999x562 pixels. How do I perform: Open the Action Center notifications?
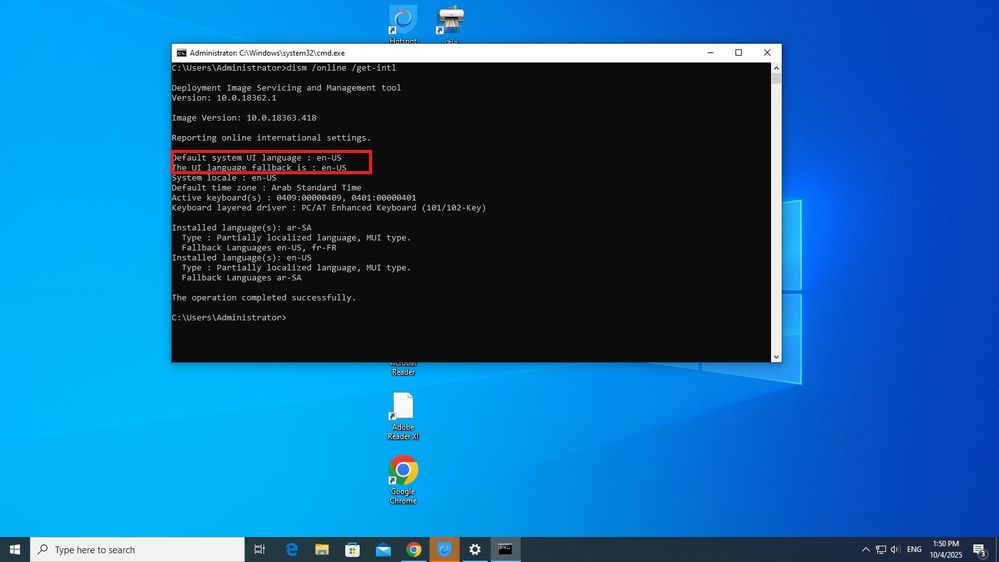coord(980,549)
